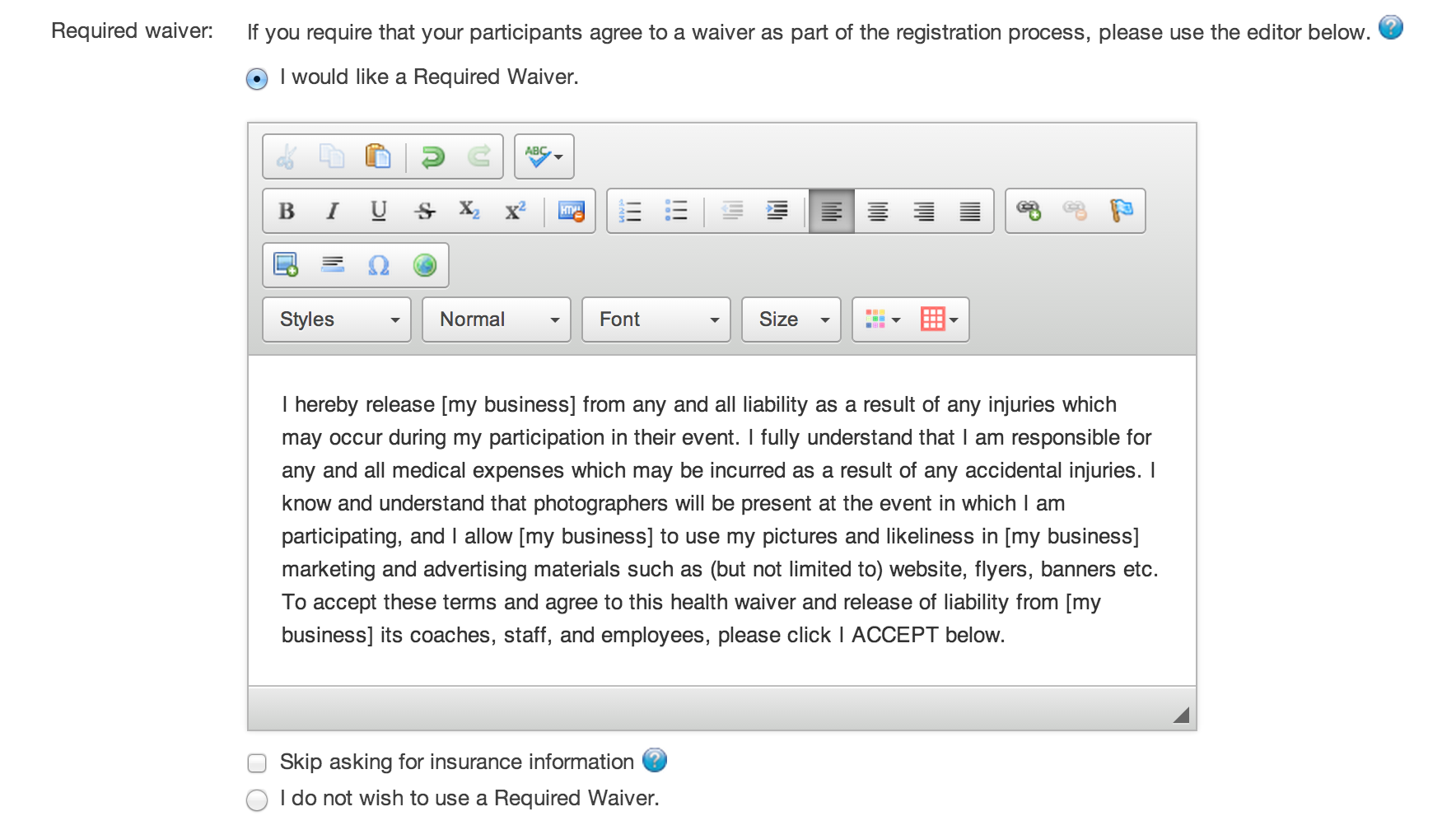Click the Paste clipboard icon
The height and width of the screenshot is (830, 1456).
(x=378, y=156)
